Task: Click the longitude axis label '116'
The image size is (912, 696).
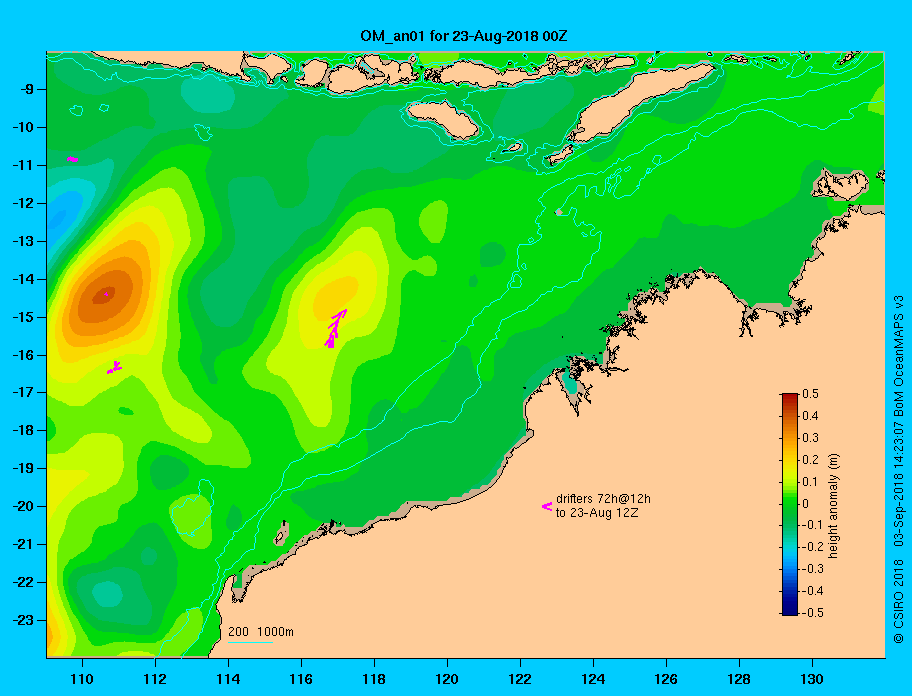Action: 301,679
